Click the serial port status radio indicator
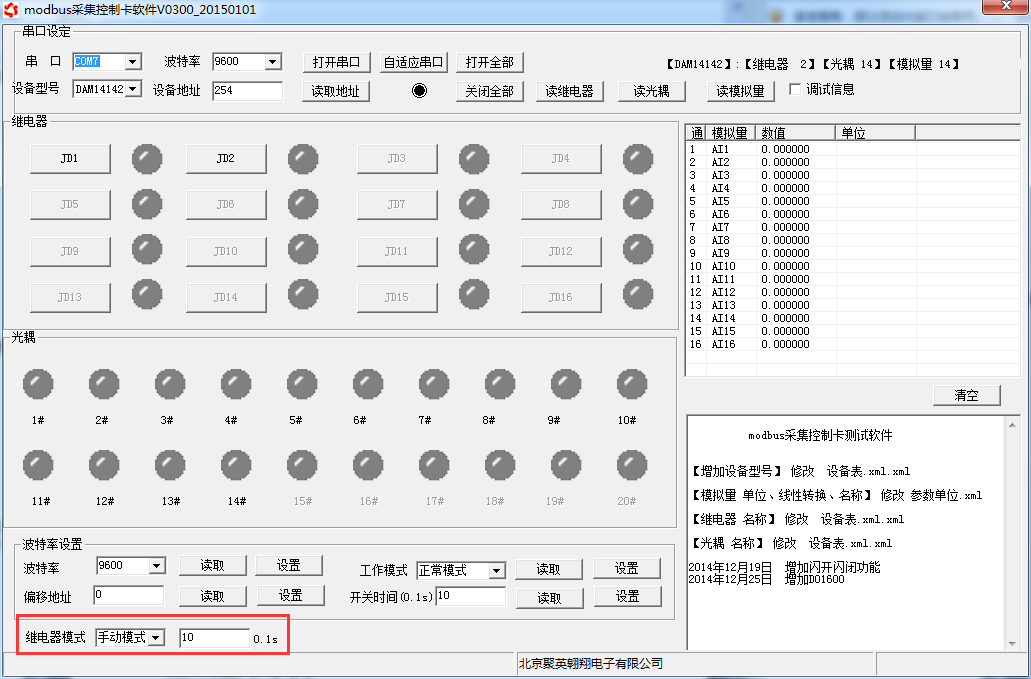1031x679 pixels. point(419,90)
